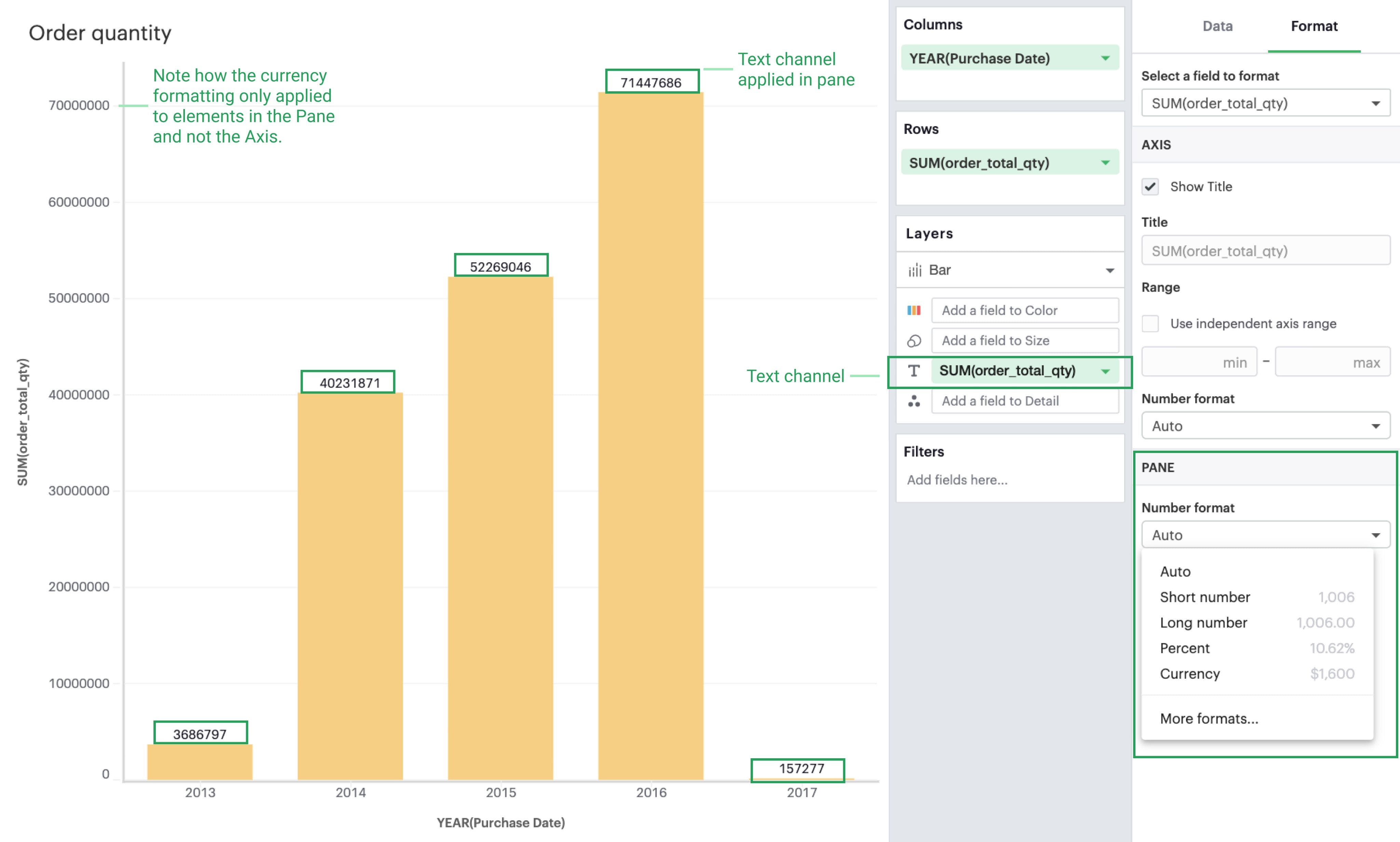Select Percent number format option
The width and height of the screenshot is (1400, 842).
(1184, 648)
